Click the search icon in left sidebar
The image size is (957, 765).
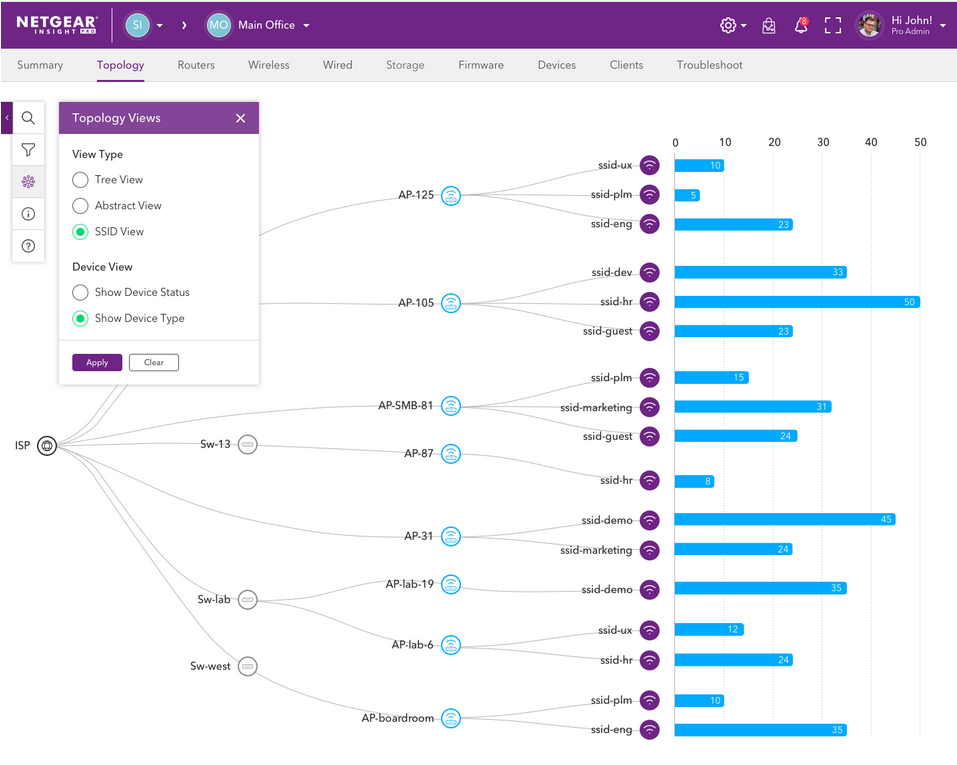(28, 118)
